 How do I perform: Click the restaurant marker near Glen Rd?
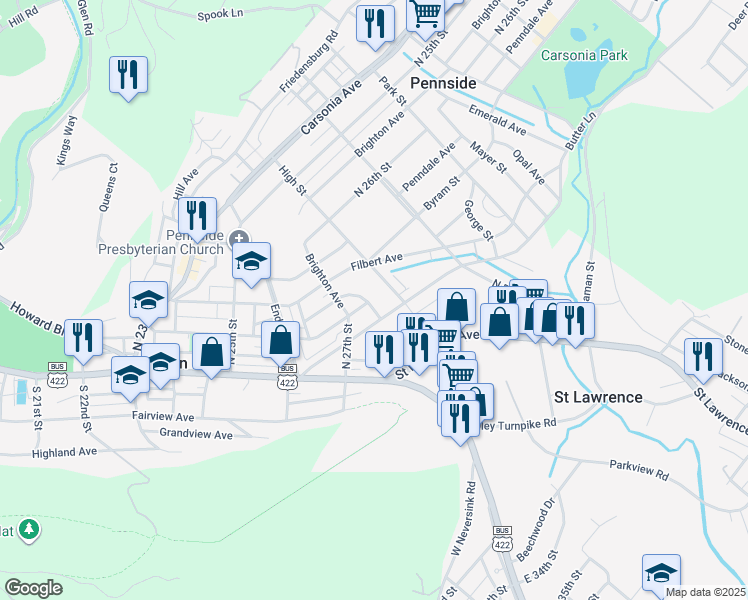pos(129,75)
